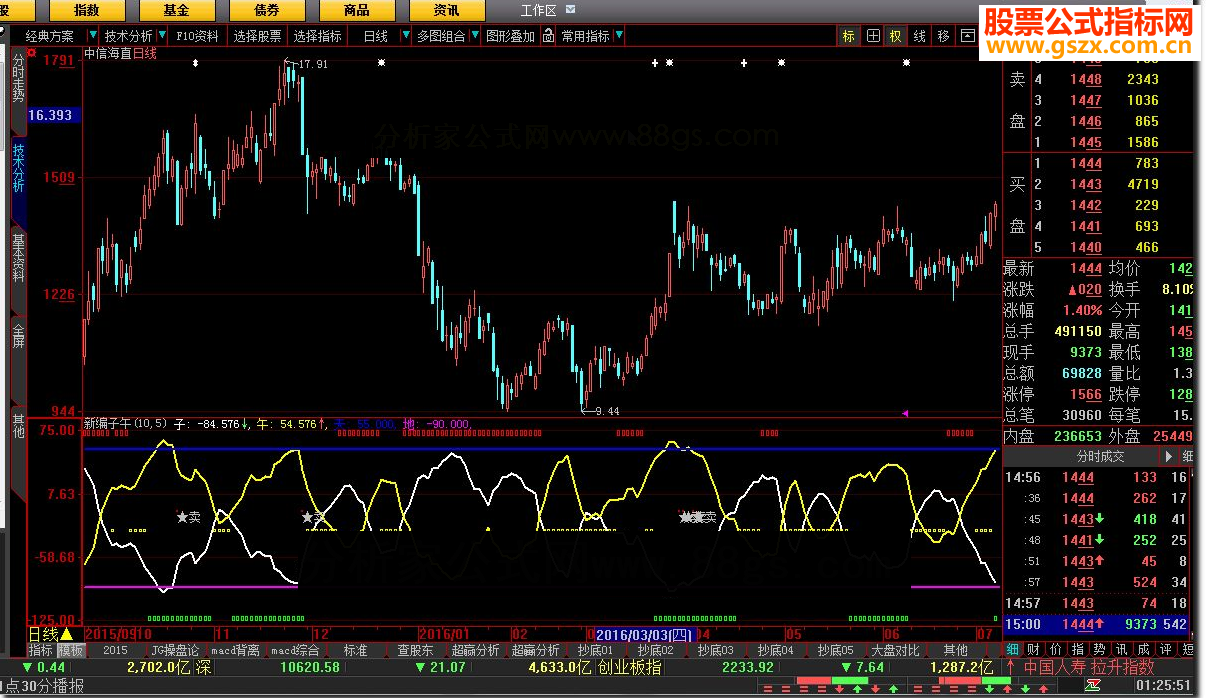Open the 日线 period dropdown arrow
This screenshot has width=1206, height=698.
pos(405,36)
